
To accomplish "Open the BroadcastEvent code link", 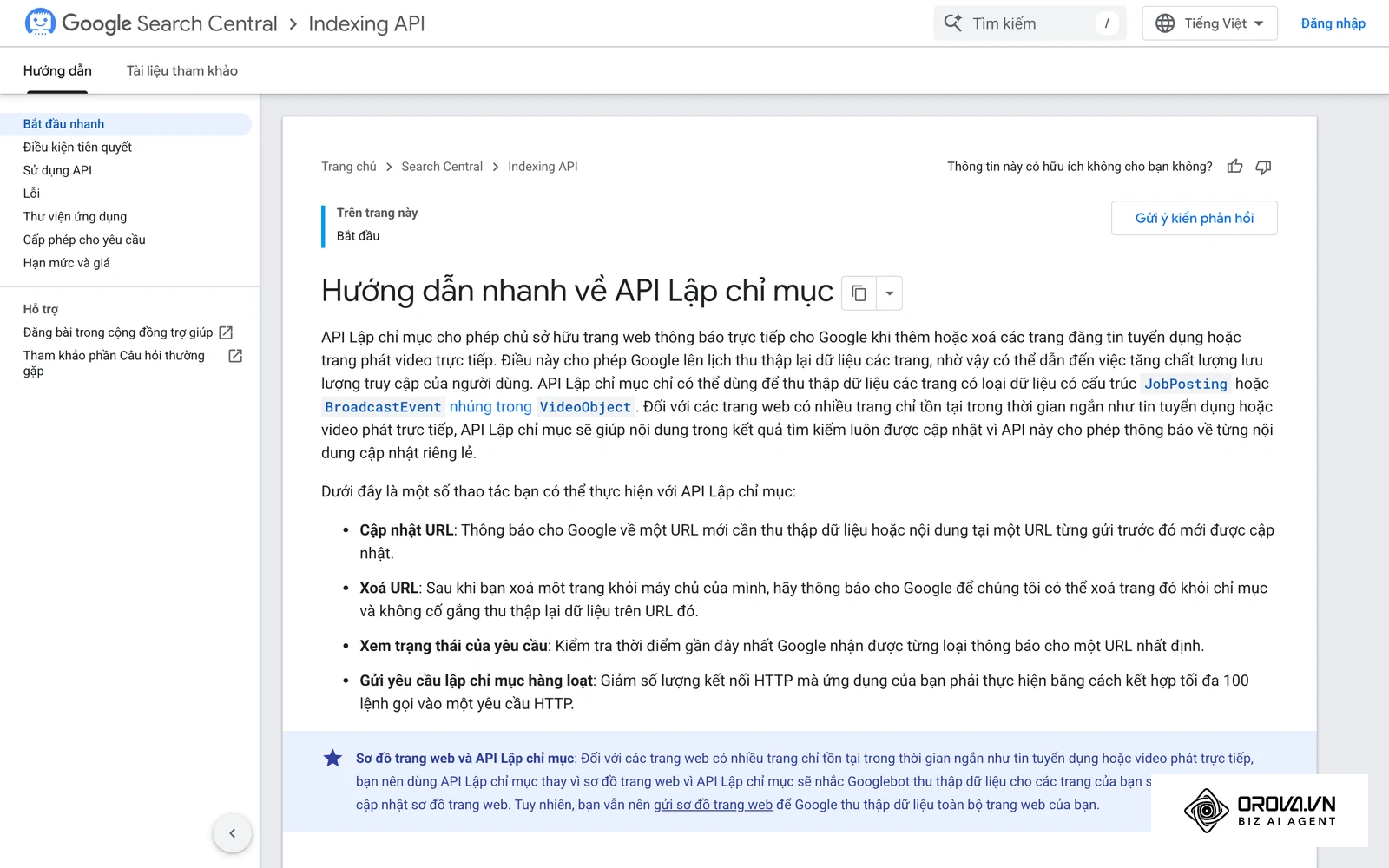I will (383, 407).
